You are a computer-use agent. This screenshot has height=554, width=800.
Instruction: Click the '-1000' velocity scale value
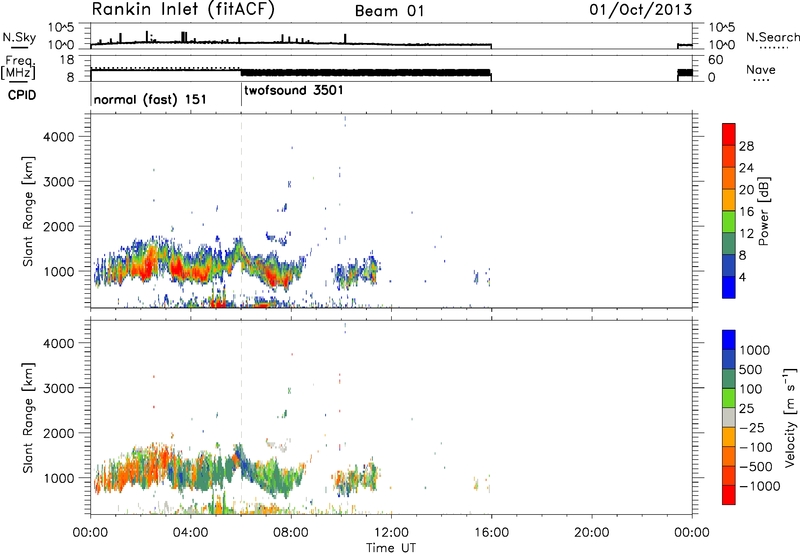point(760,486)
